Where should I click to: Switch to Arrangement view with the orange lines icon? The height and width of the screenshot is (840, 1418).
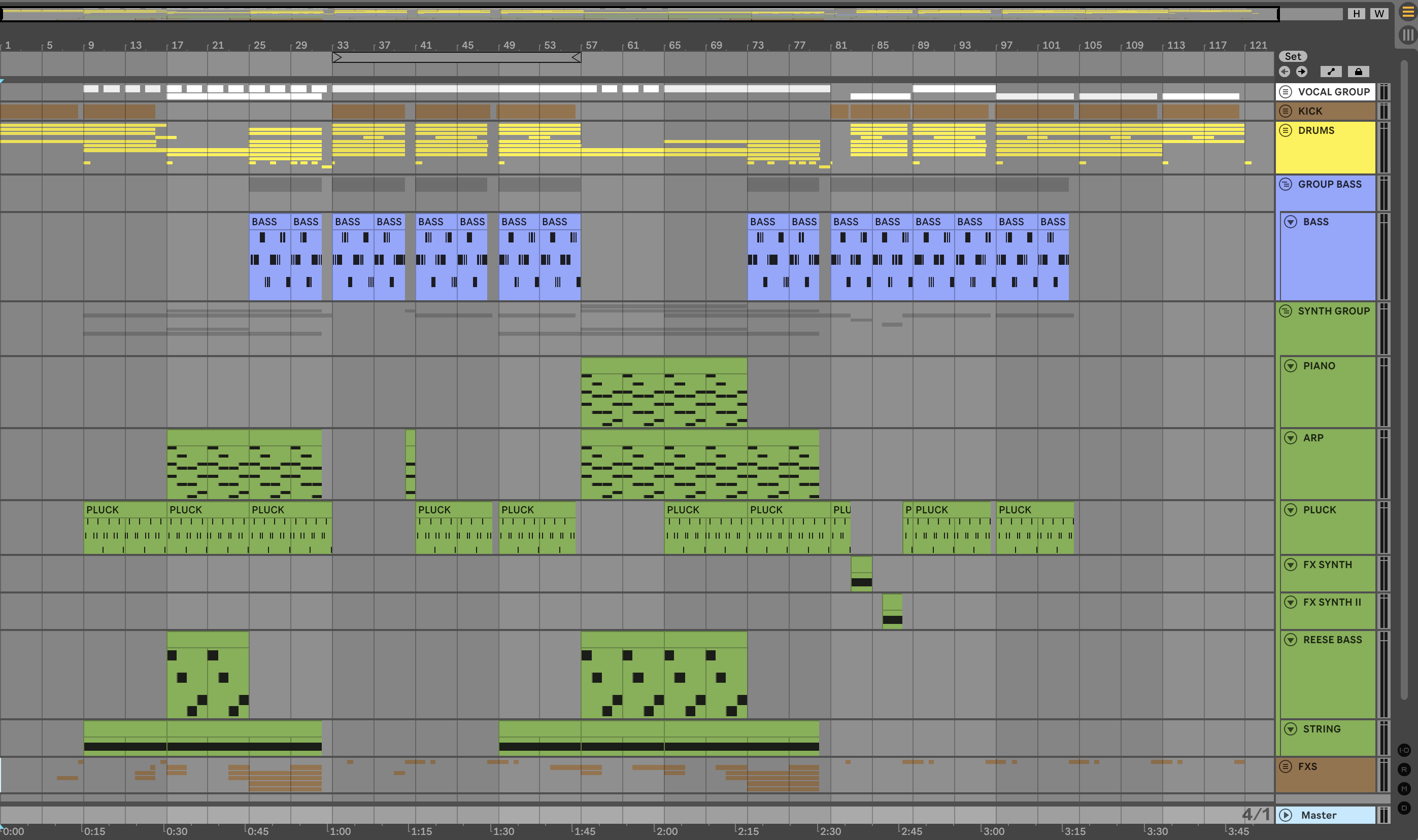coord(1408,11)
